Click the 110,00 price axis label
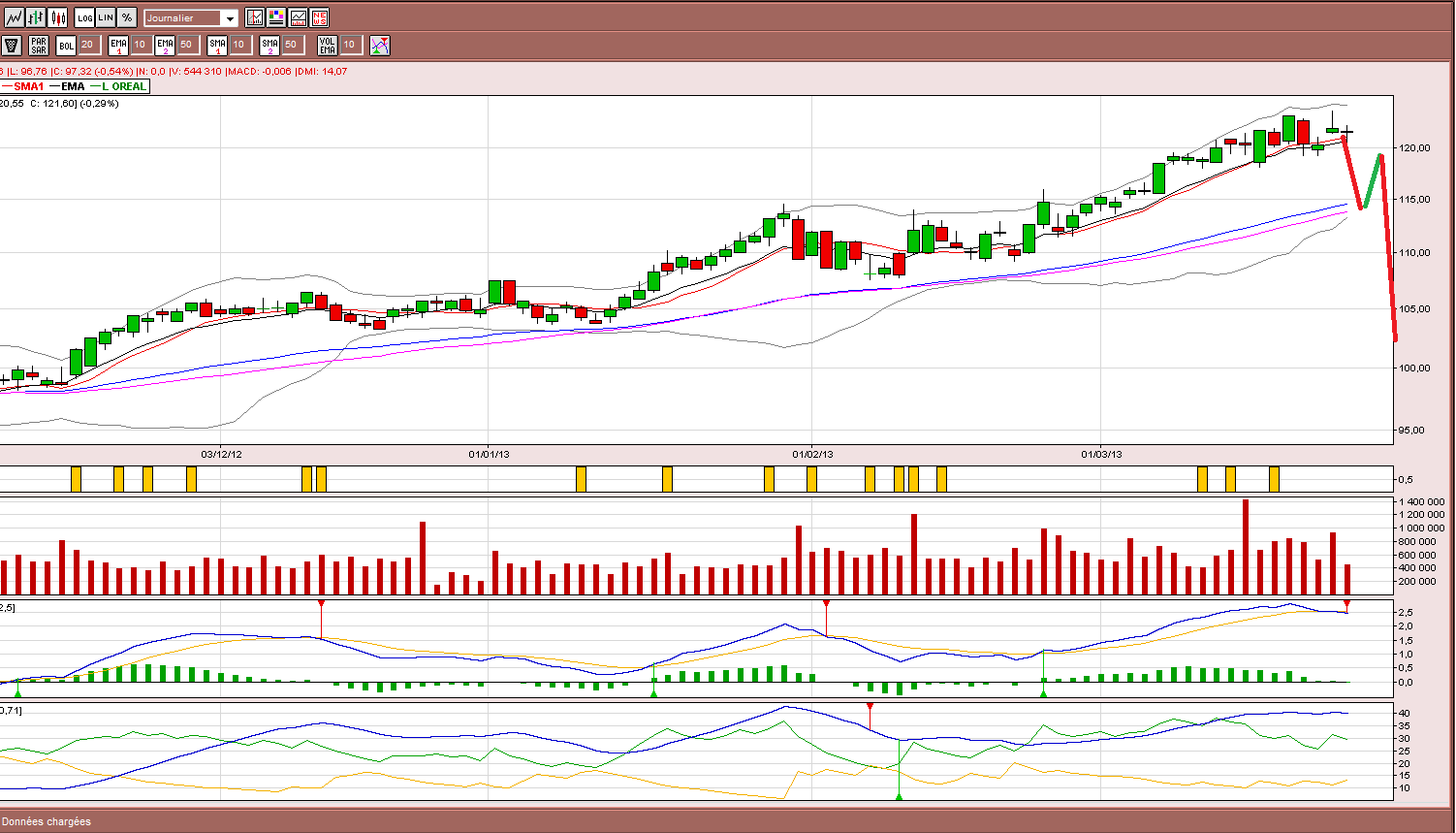The height and width of the screenshot is (833, 1456). (1414, 252)
